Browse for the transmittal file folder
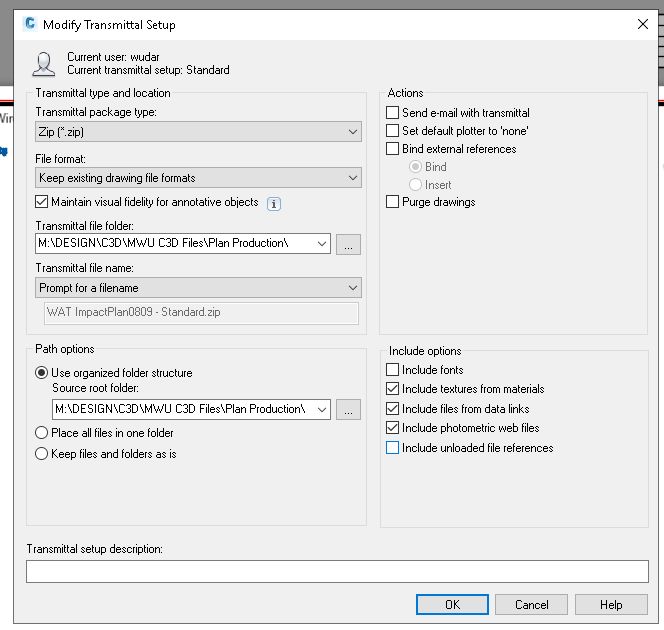Screen dimensions: 664x630 click(348, 244)
